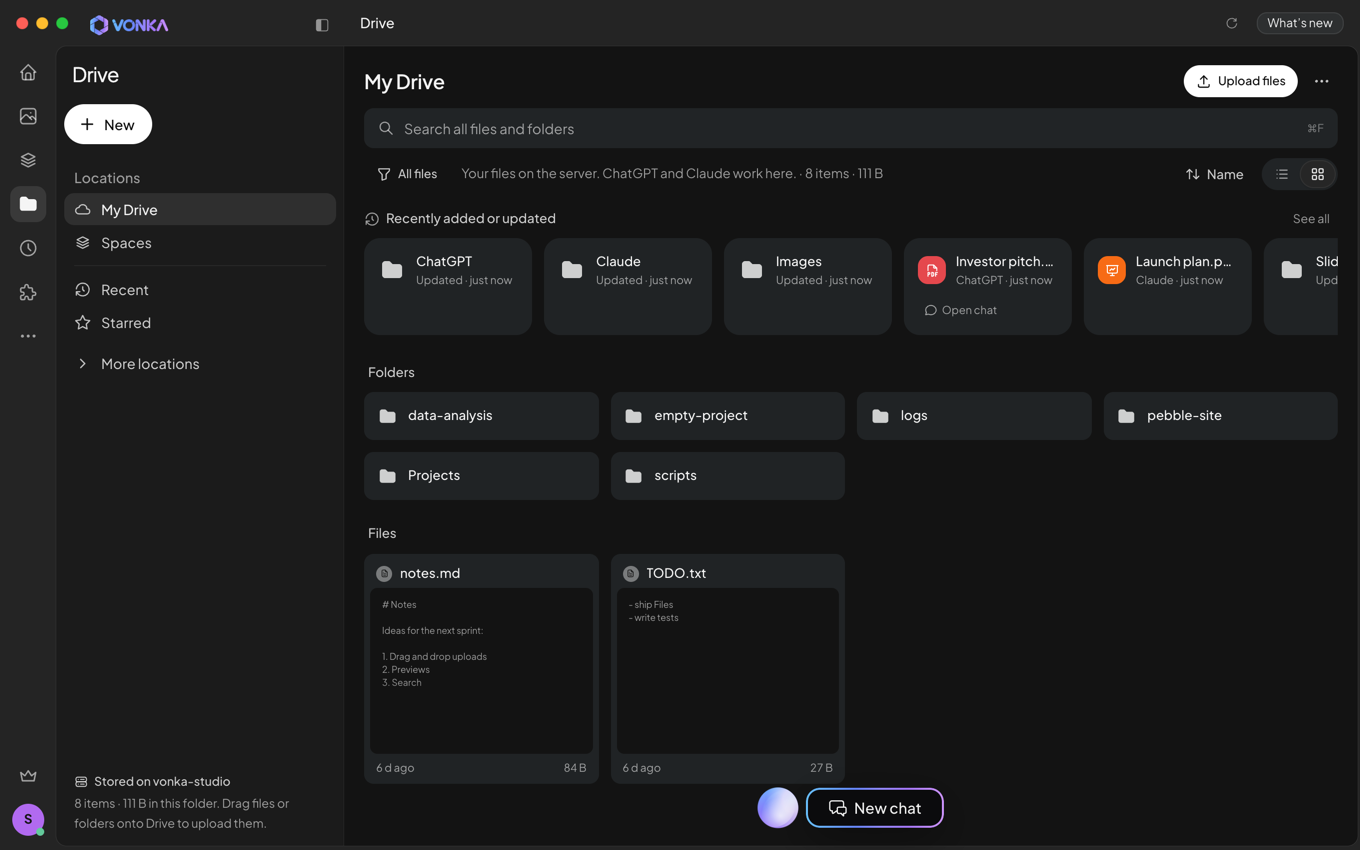Open the Images recent folder card

coord(808,286)
